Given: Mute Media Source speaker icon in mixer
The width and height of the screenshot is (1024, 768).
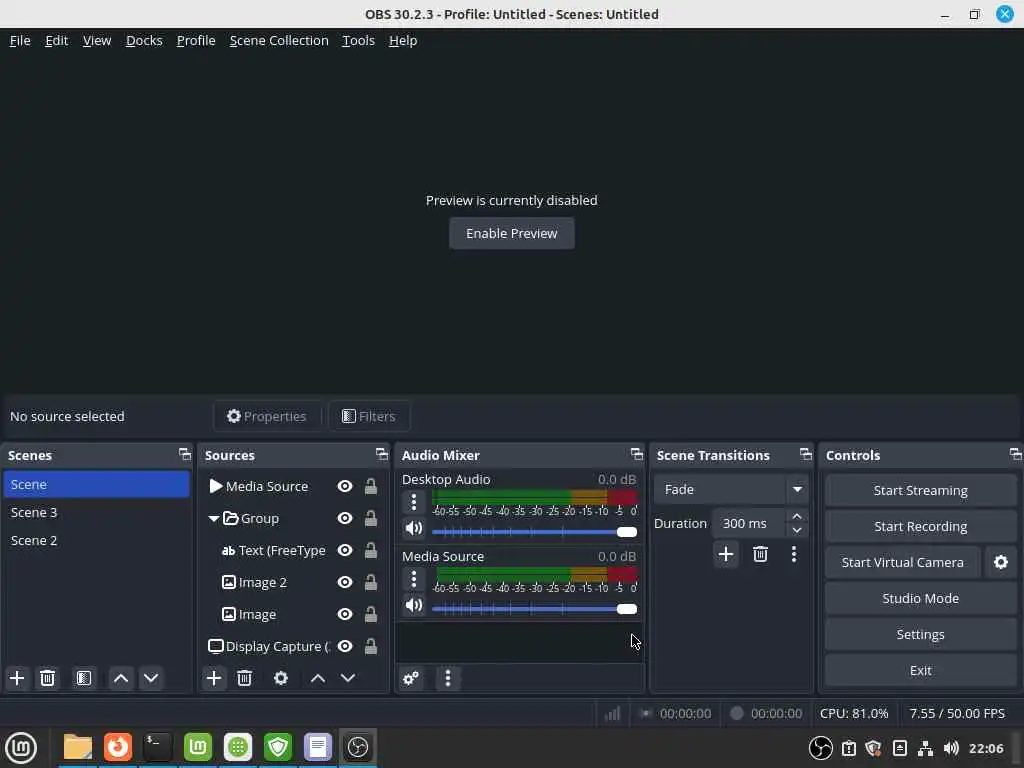Looking at the screenshot, I should [413, 605].
